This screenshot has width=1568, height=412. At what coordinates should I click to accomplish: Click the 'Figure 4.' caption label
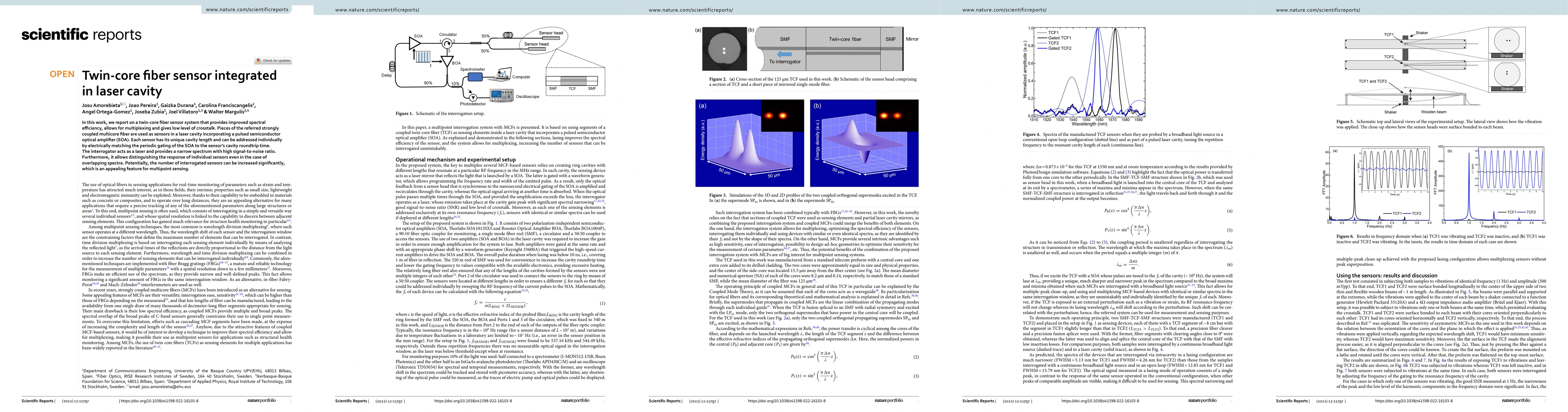[x=1031, y=135]
